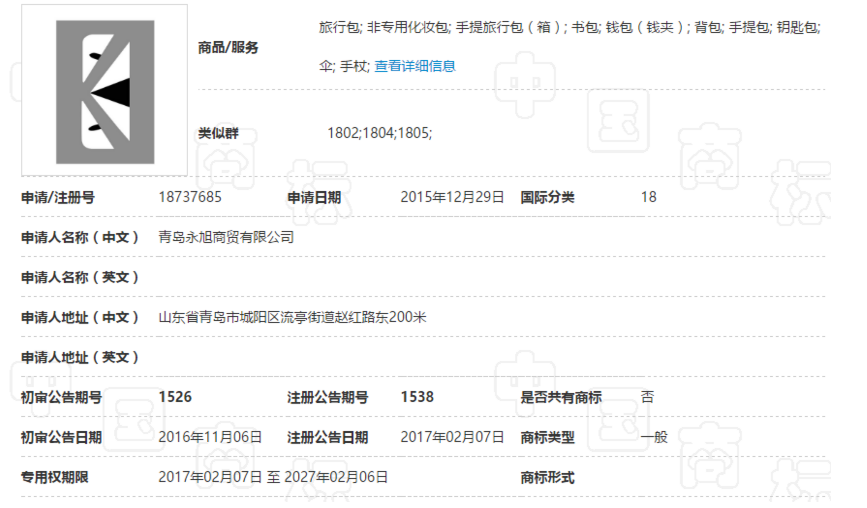Viewport: 867px width, 508px height.
Task: Click the 申请/注册号 label
Action: pyautogui.click(x=58, y=197)
